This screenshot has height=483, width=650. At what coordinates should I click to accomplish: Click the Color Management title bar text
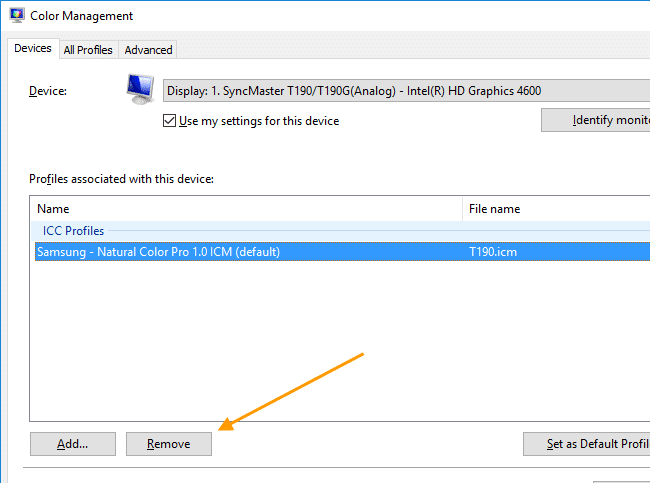point(82,16)
